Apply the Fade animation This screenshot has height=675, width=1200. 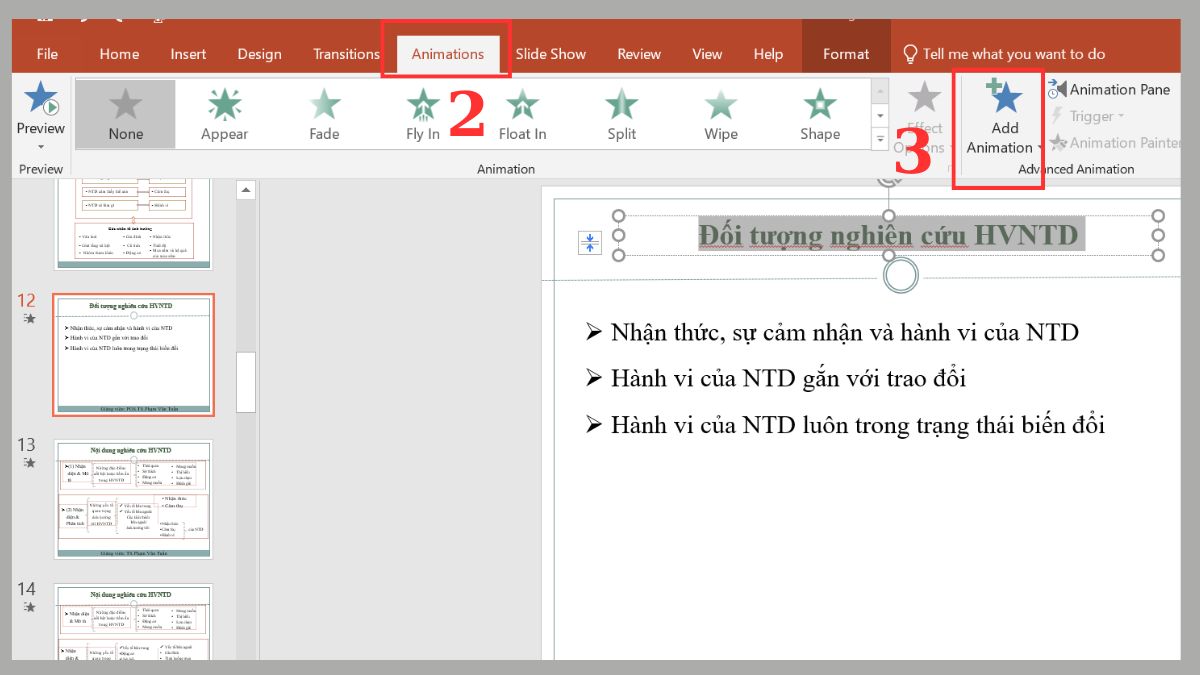click(322, 113)
